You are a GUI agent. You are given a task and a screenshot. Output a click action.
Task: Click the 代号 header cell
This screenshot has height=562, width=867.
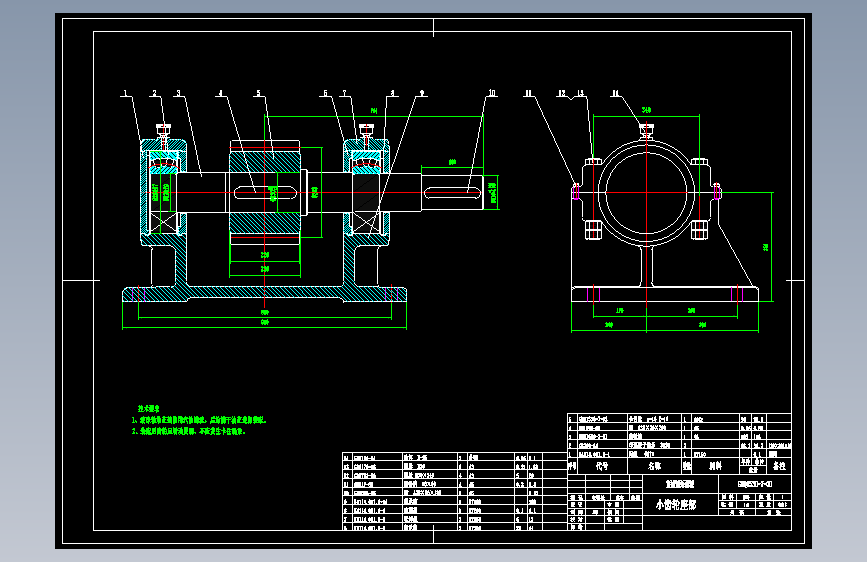point(602,466)
